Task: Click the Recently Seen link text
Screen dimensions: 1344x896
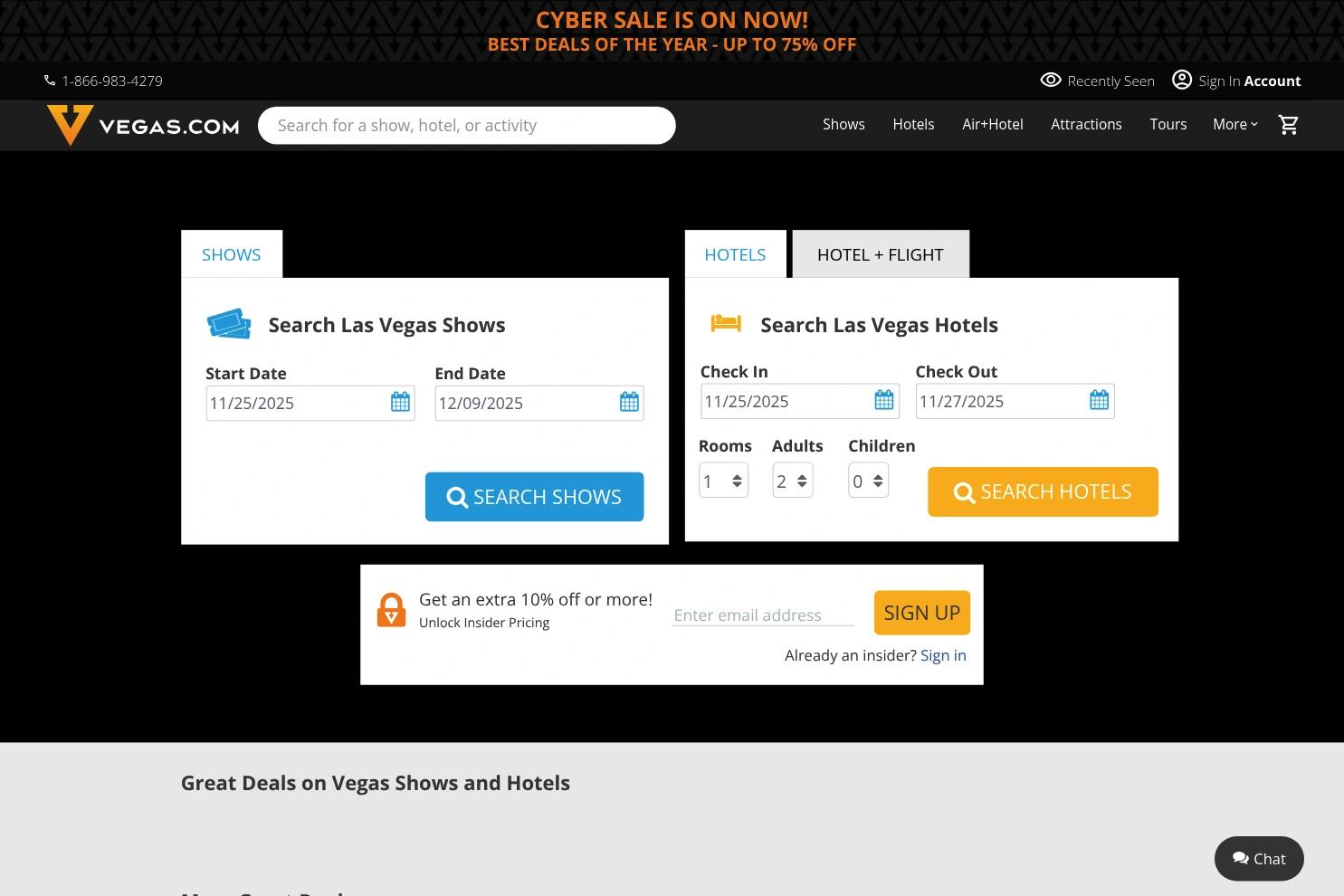Action: (1110, 81)
